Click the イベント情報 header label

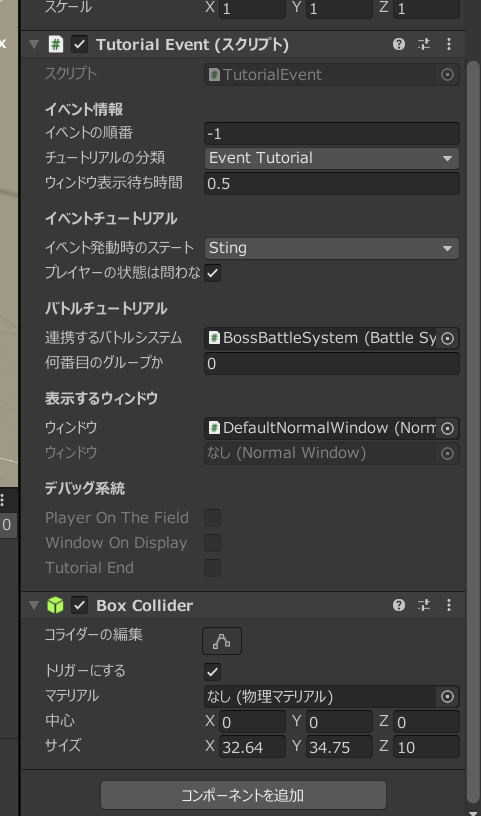[x=84, y=110]
